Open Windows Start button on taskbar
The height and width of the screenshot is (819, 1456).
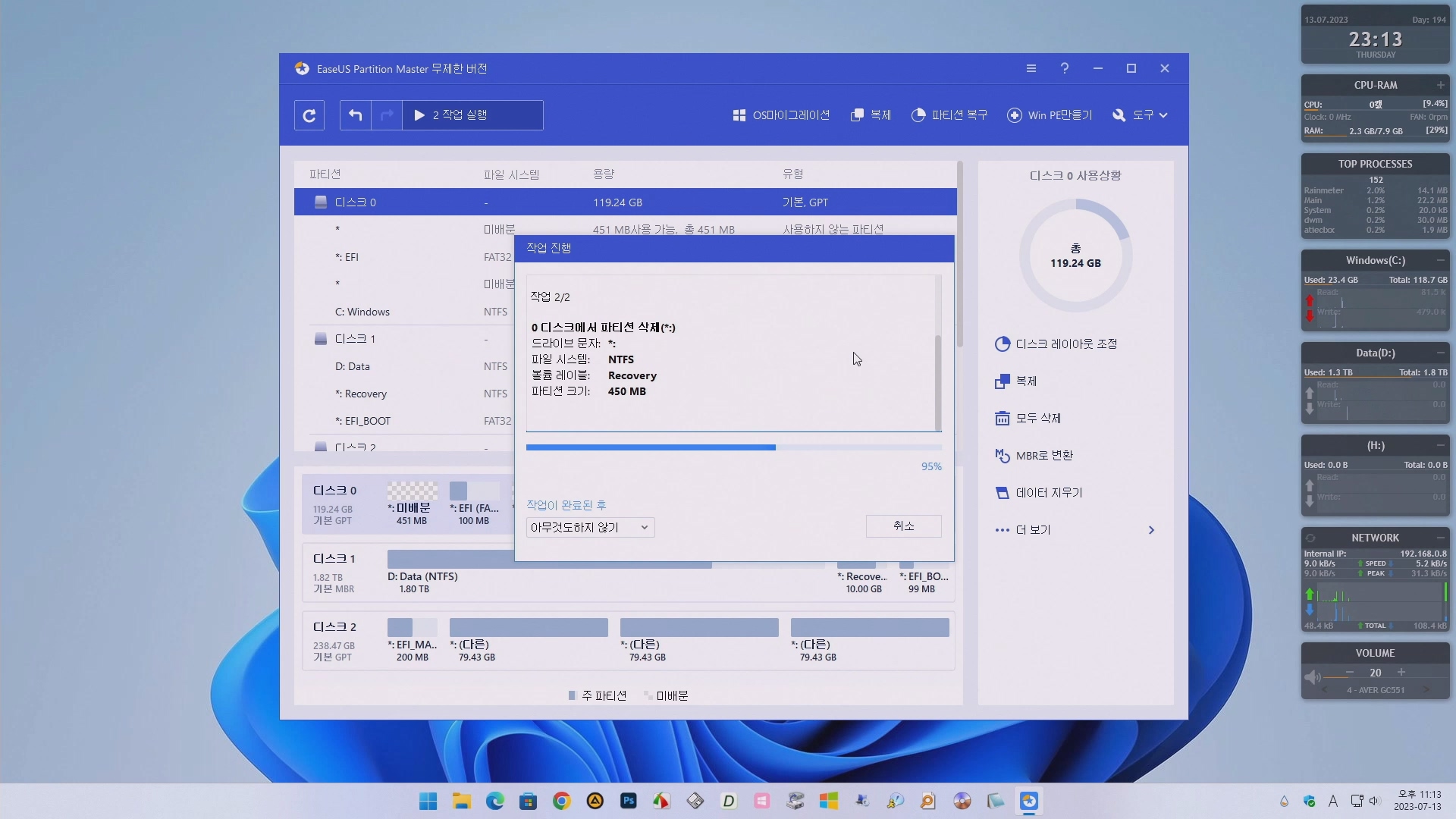(428, 801)
